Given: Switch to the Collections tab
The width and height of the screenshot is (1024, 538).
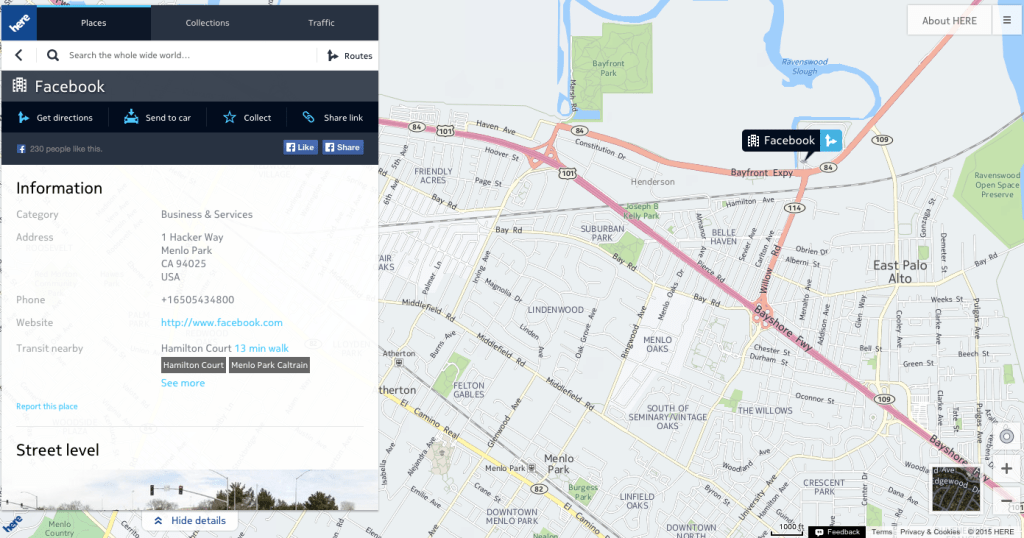Looking at the screenshot, I should [207, 23].
